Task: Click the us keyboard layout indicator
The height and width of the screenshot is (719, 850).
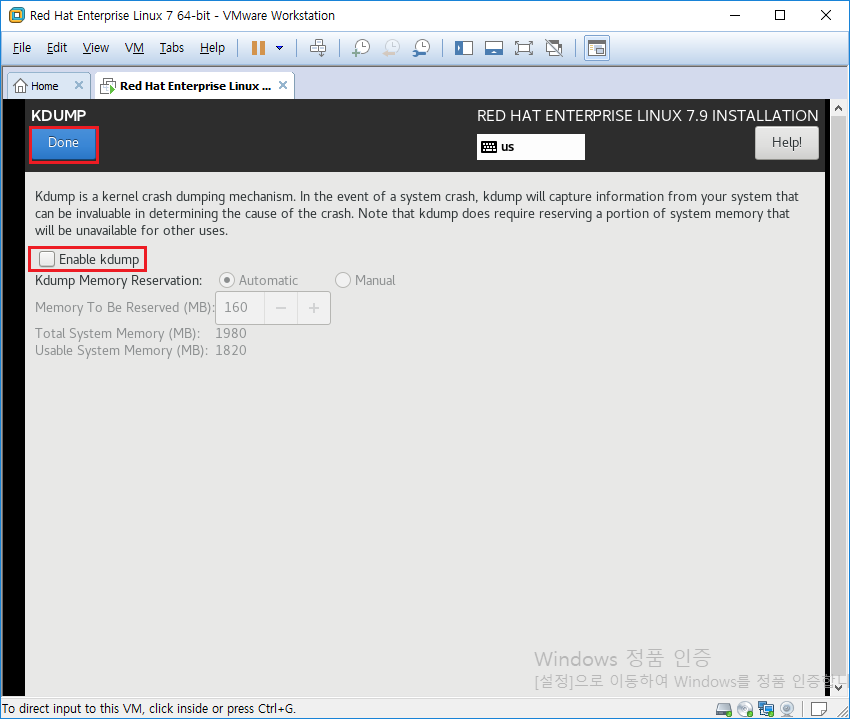Action: click(x=531, y=147)
